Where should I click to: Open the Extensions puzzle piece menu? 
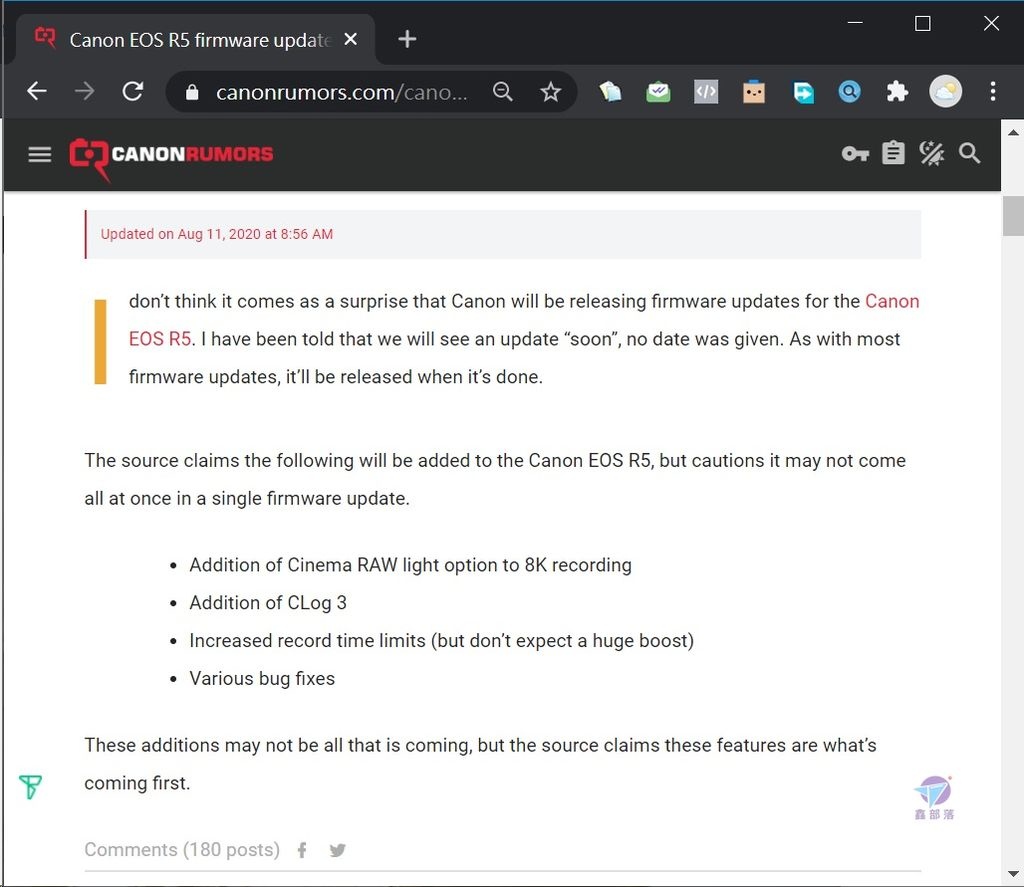coord(897,91)
